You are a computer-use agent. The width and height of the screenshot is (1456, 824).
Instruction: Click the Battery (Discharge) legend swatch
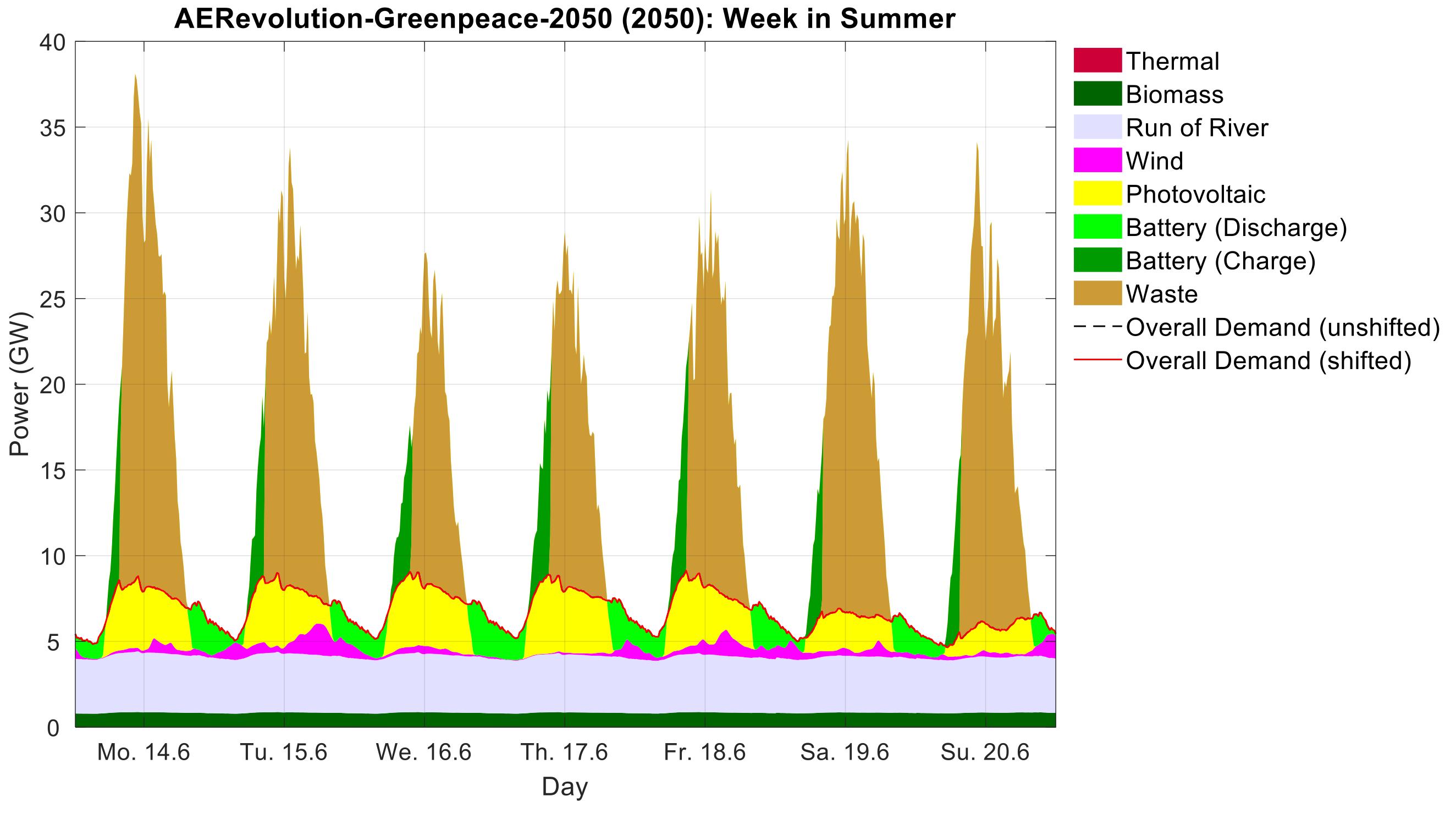click(1097, 227)
